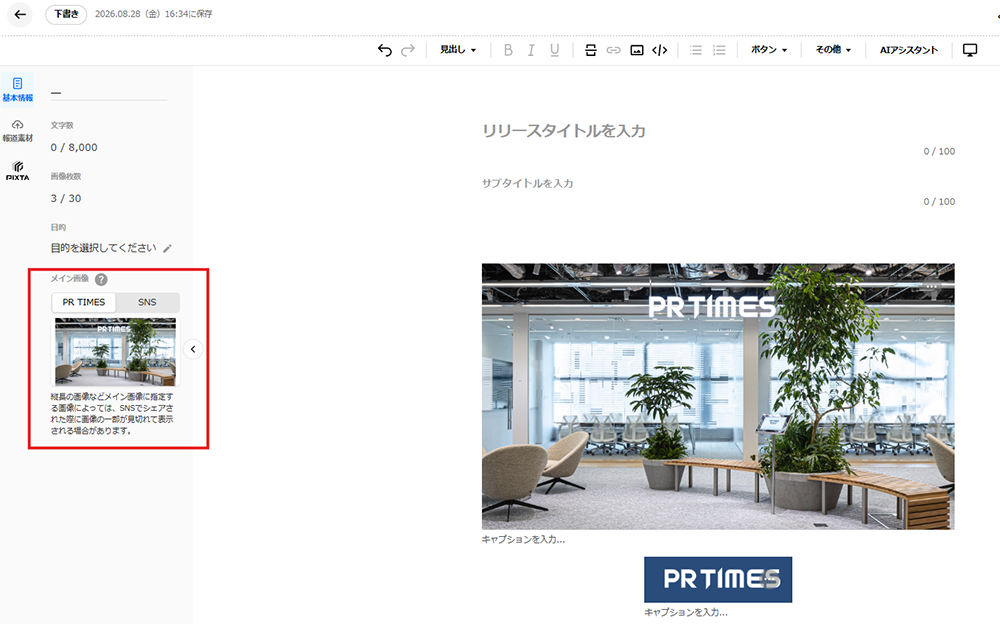This screenshot has height=624, width=1000.
Task: Open the AIアシスタント
Action: [909, 50]
